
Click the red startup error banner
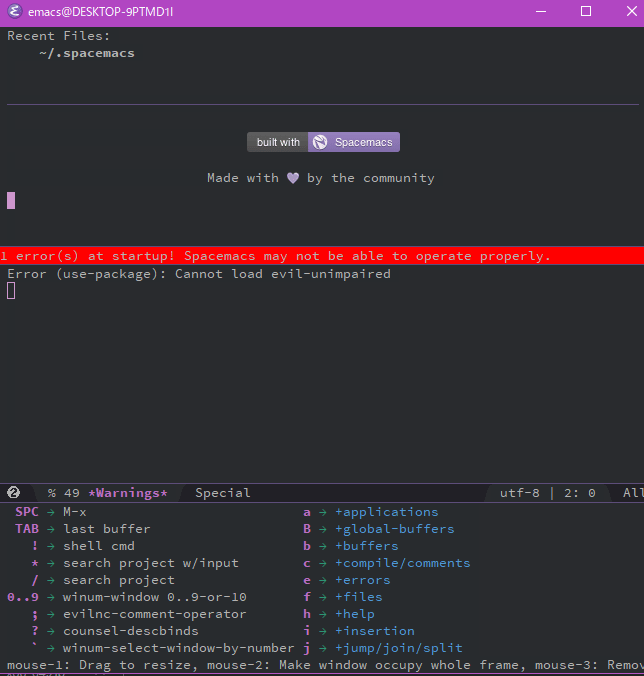(x=322, y=256)
